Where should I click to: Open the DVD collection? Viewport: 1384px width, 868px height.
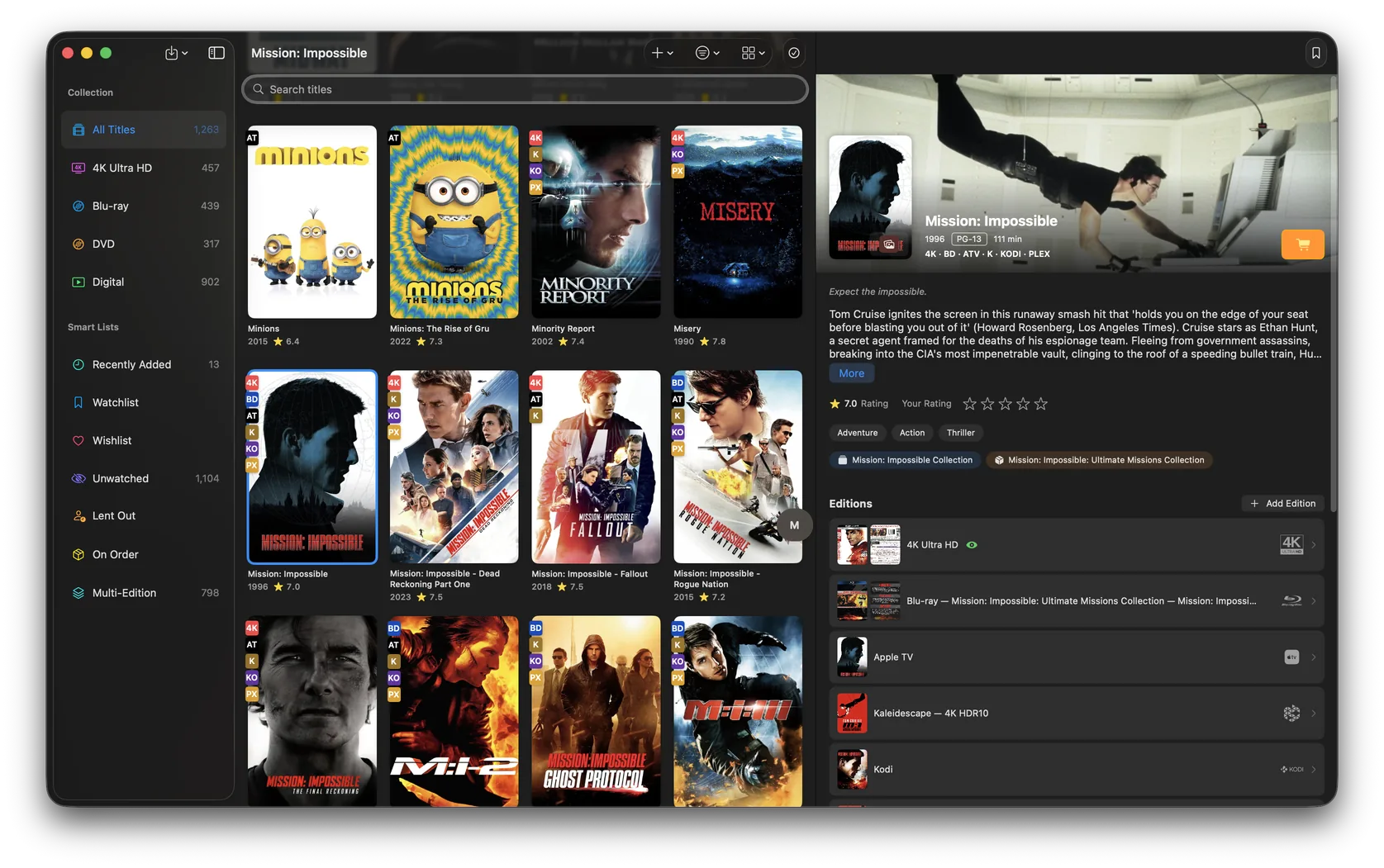tap(144, 244)
